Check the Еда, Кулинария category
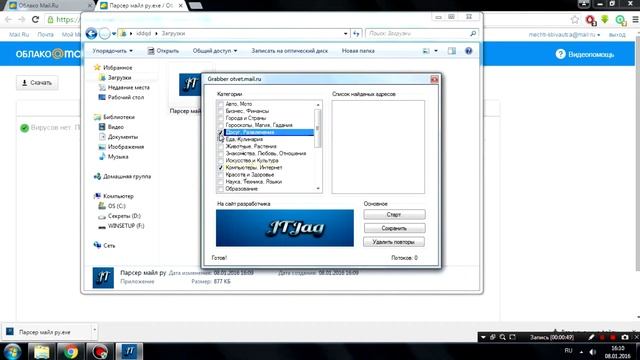Image resolution: width=640 pixels, height=360 pixels. (220, 139)
